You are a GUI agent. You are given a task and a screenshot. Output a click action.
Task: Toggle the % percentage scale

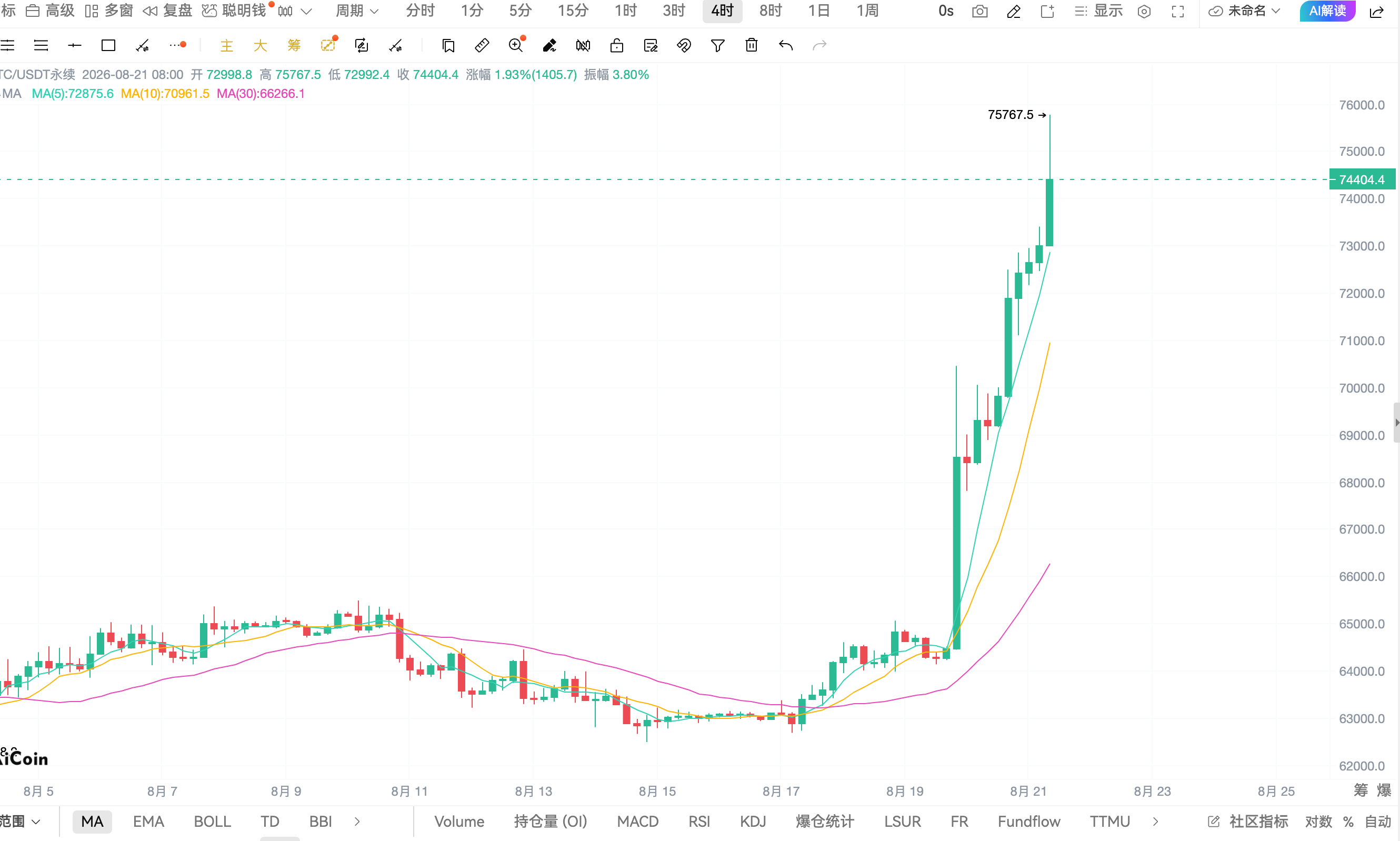(x=1348, y=822)
